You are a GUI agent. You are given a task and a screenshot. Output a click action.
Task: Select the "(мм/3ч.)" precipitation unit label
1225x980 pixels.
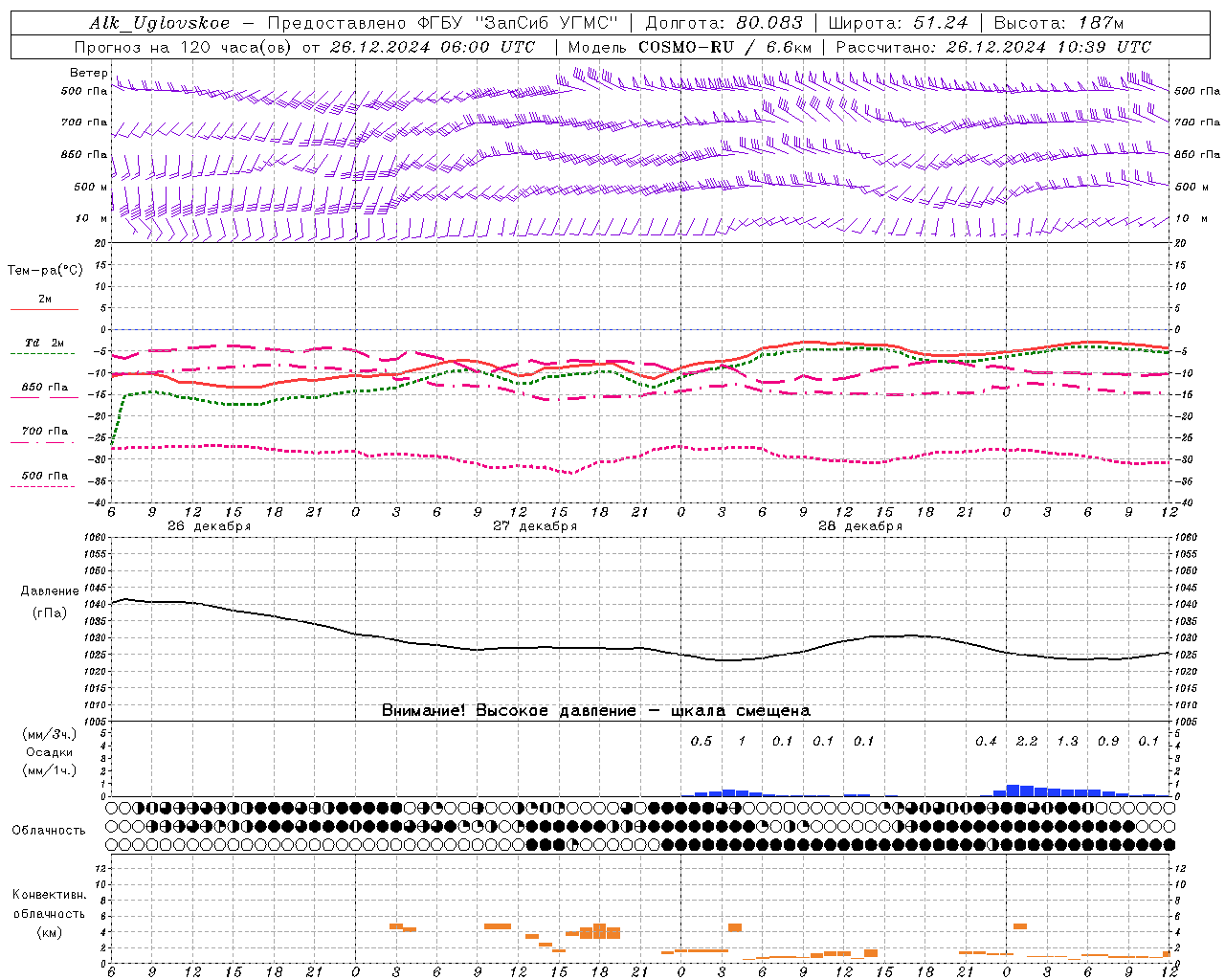pyautogui.click(x=50, y=734)
